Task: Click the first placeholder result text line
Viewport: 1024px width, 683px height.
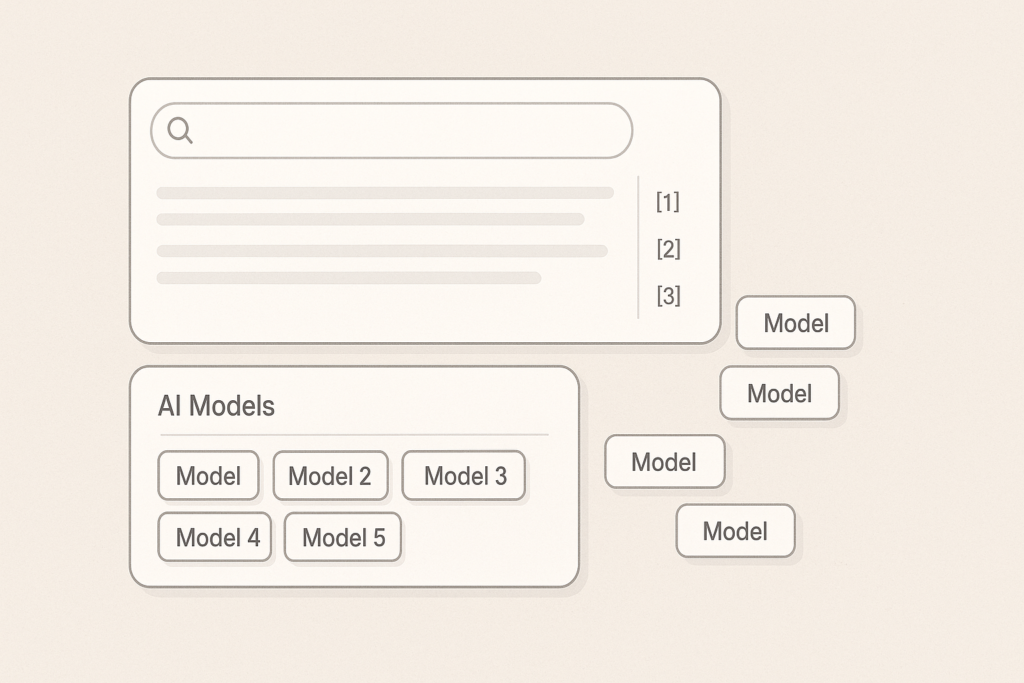Action: [x=385, y=193]
